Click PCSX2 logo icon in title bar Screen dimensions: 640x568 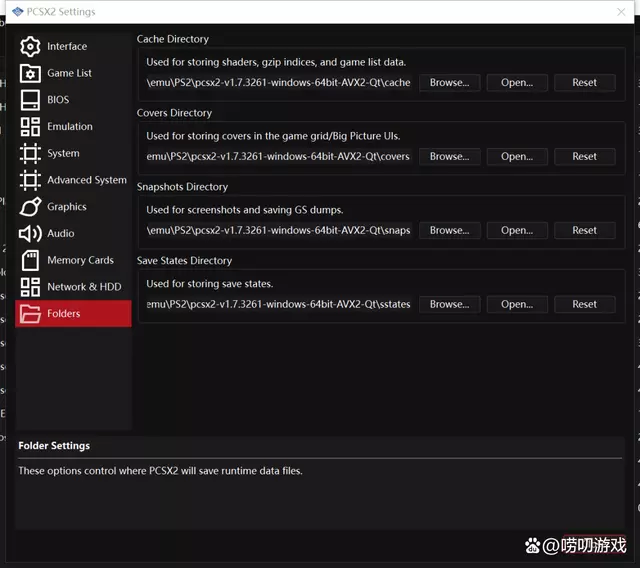18,12
